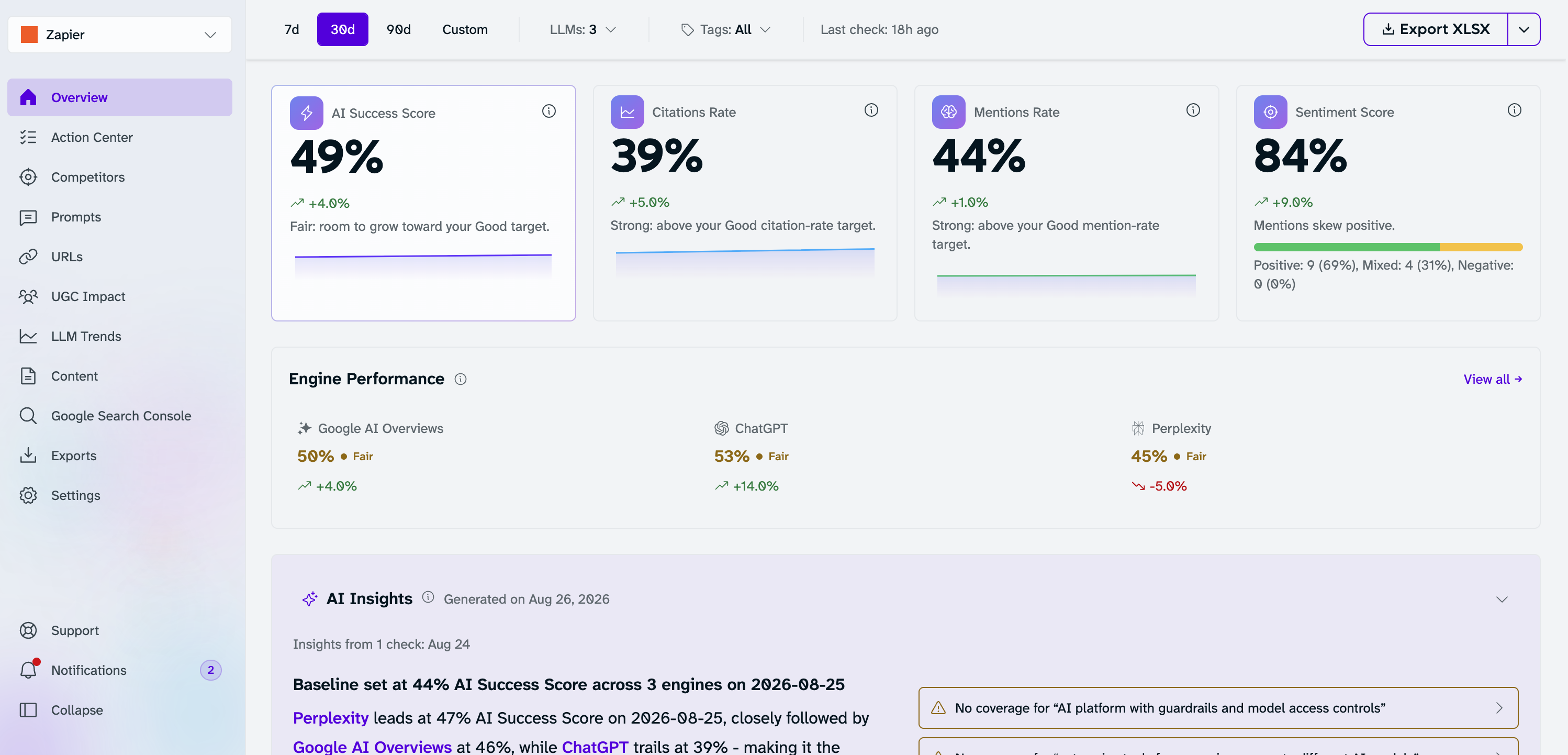Click the AI Success Score trend sparkline
The height and width of the screenshot is (755, 1568).
[423, 267]
